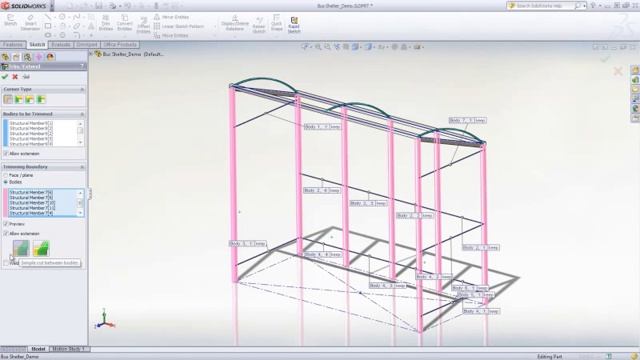Click the Sketch tool in ribbon
This screenshot has height=360, width=640.
tap(11, 20)
